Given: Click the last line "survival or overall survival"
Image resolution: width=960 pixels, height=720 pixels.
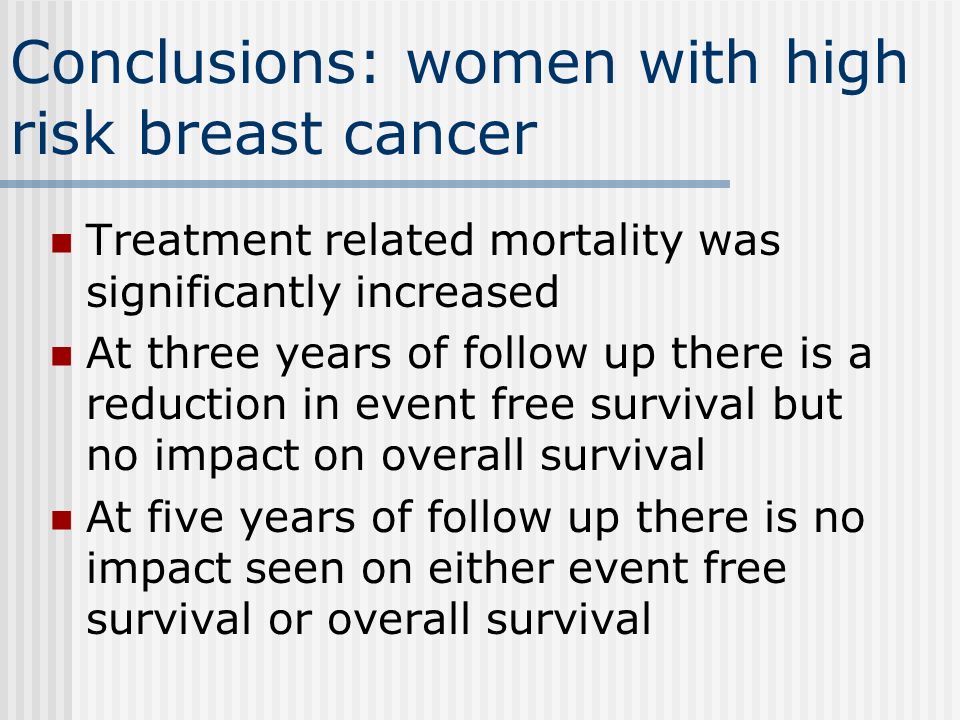Looking at the screenshot, I should pyautogui.click(x=369, y=619).
